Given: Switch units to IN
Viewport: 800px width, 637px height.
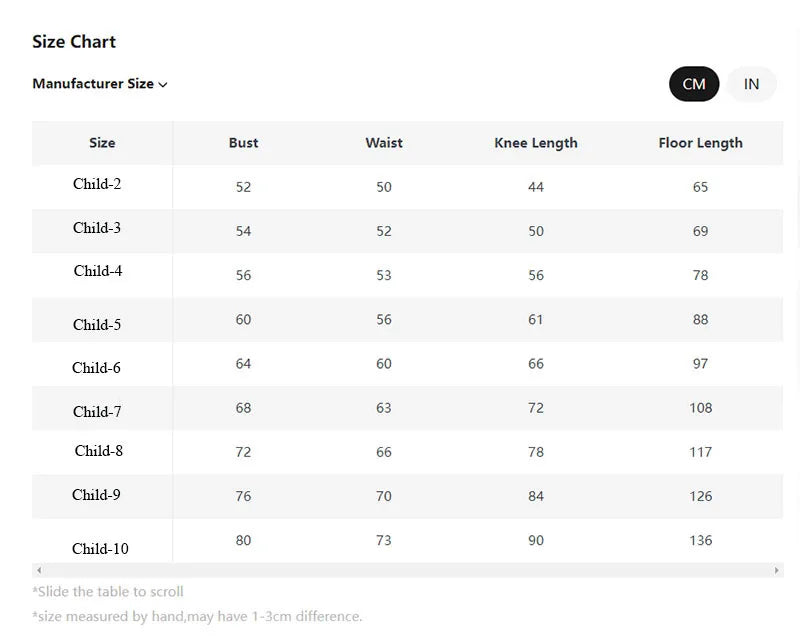Looking at the screenshot, I should tap(751, 84).
